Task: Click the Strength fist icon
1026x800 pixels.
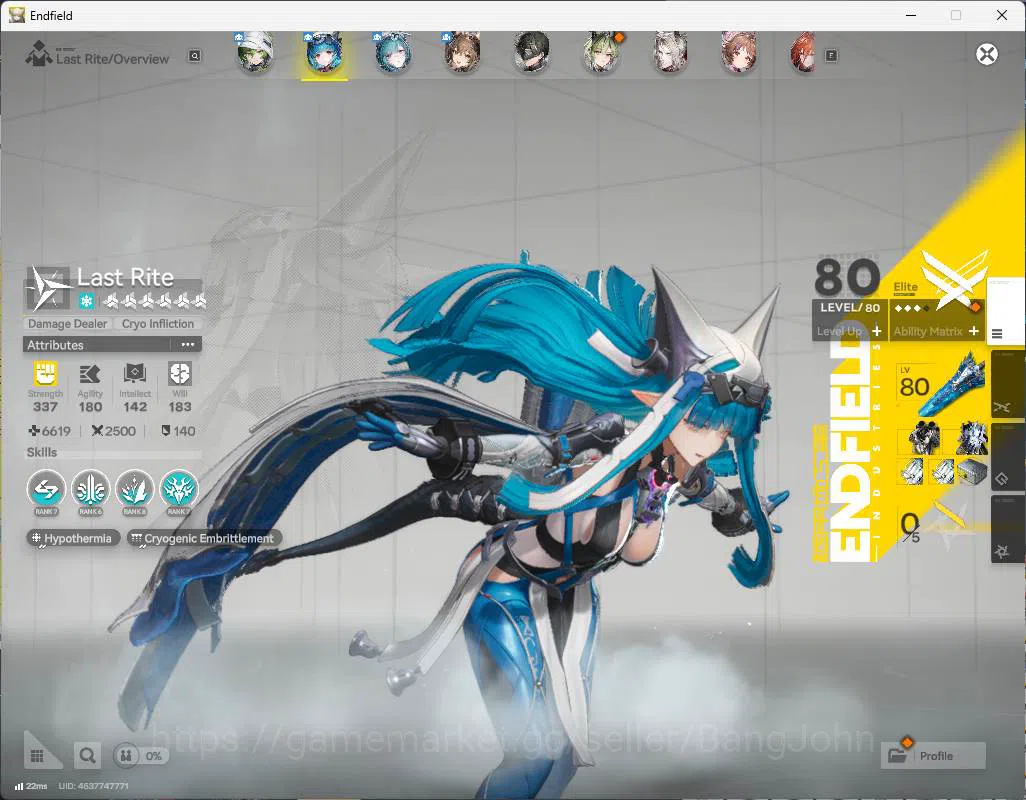Action: 45,374
